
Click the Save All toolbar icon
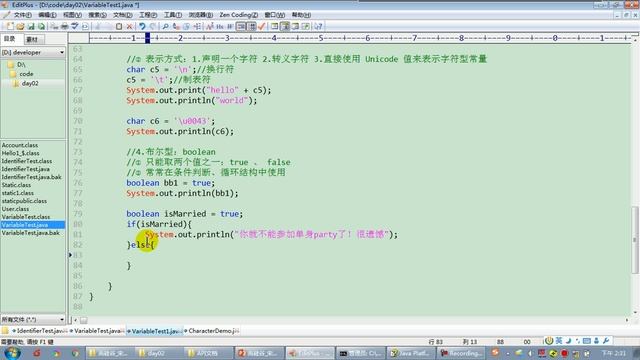[41, 27]
